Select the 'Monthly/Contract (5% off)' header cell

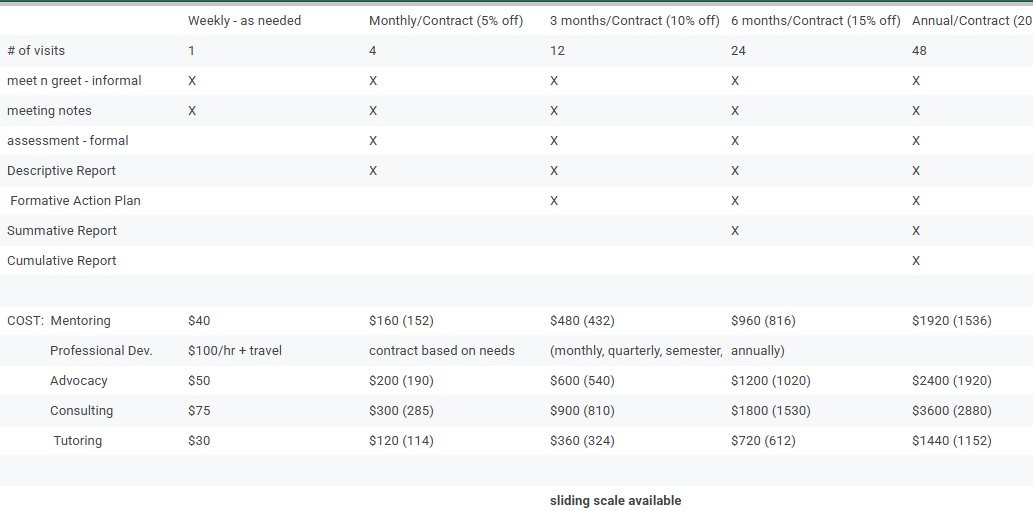point(446,21)
